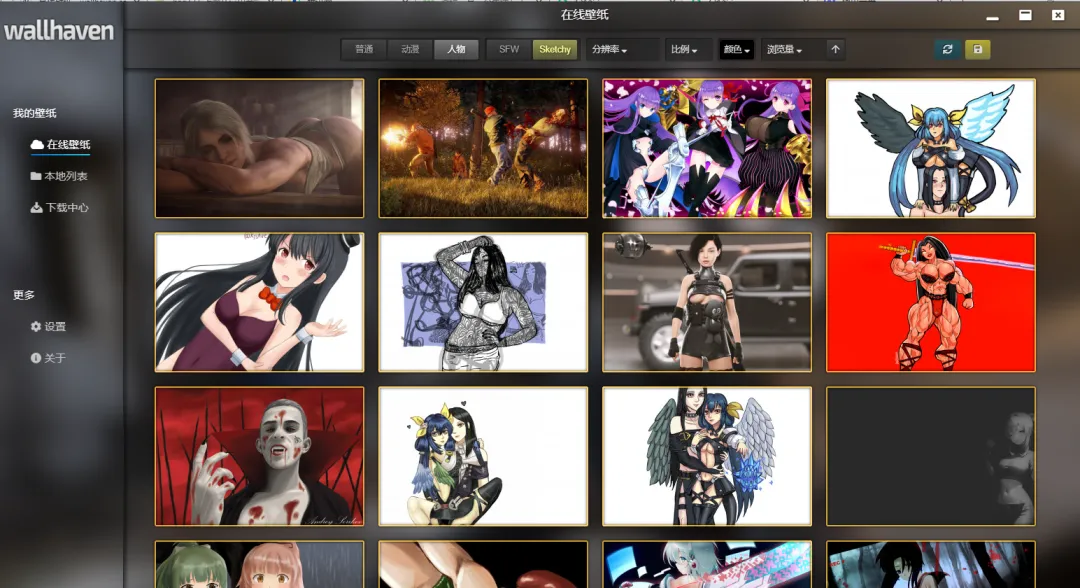Open 设置 in the sidebar
This screenshot has height=588, width=1080.
[48, 326]
